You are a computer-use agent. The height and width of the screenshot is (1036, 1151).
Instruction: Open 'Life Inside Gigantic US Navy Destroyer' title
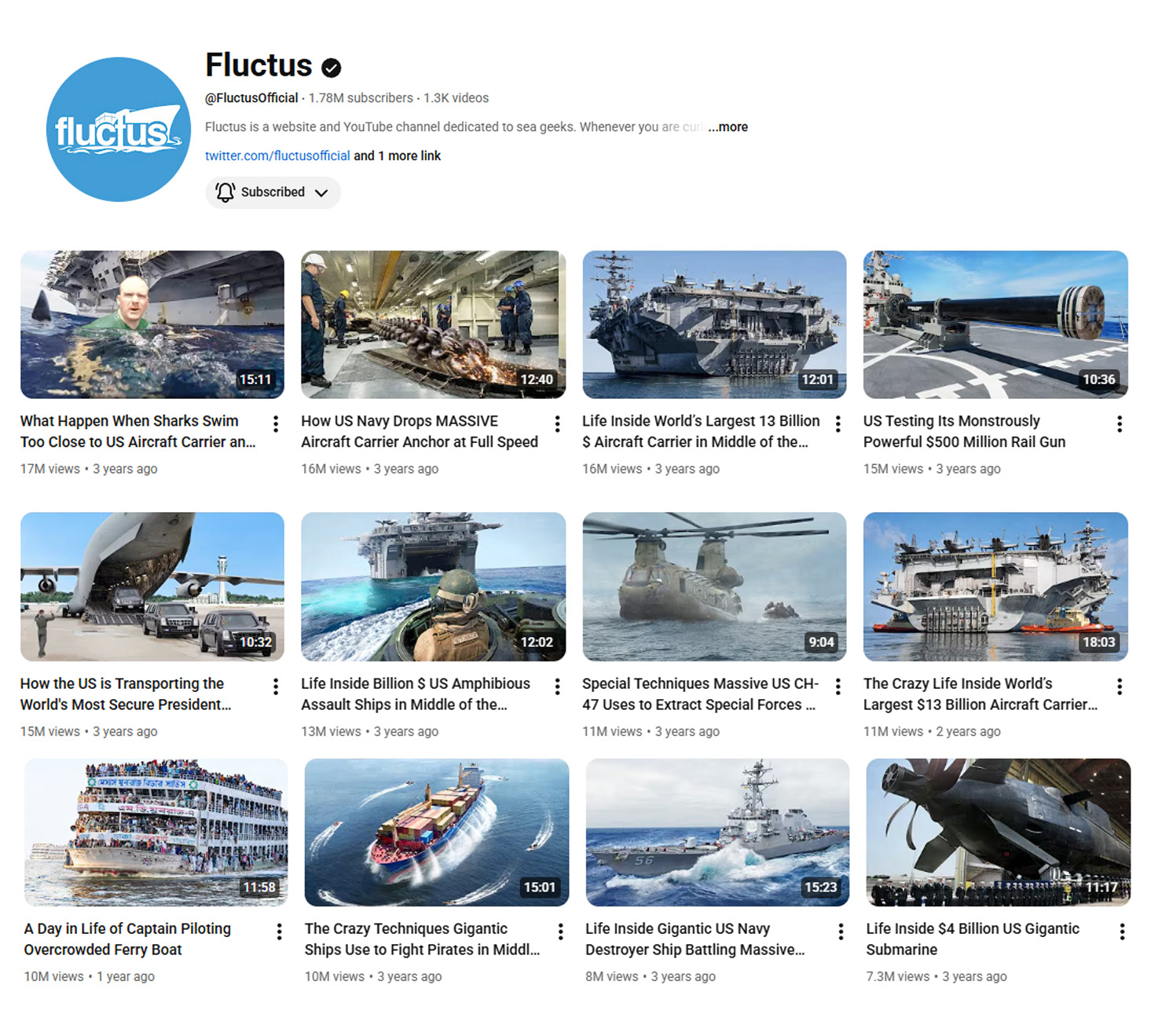695,939
